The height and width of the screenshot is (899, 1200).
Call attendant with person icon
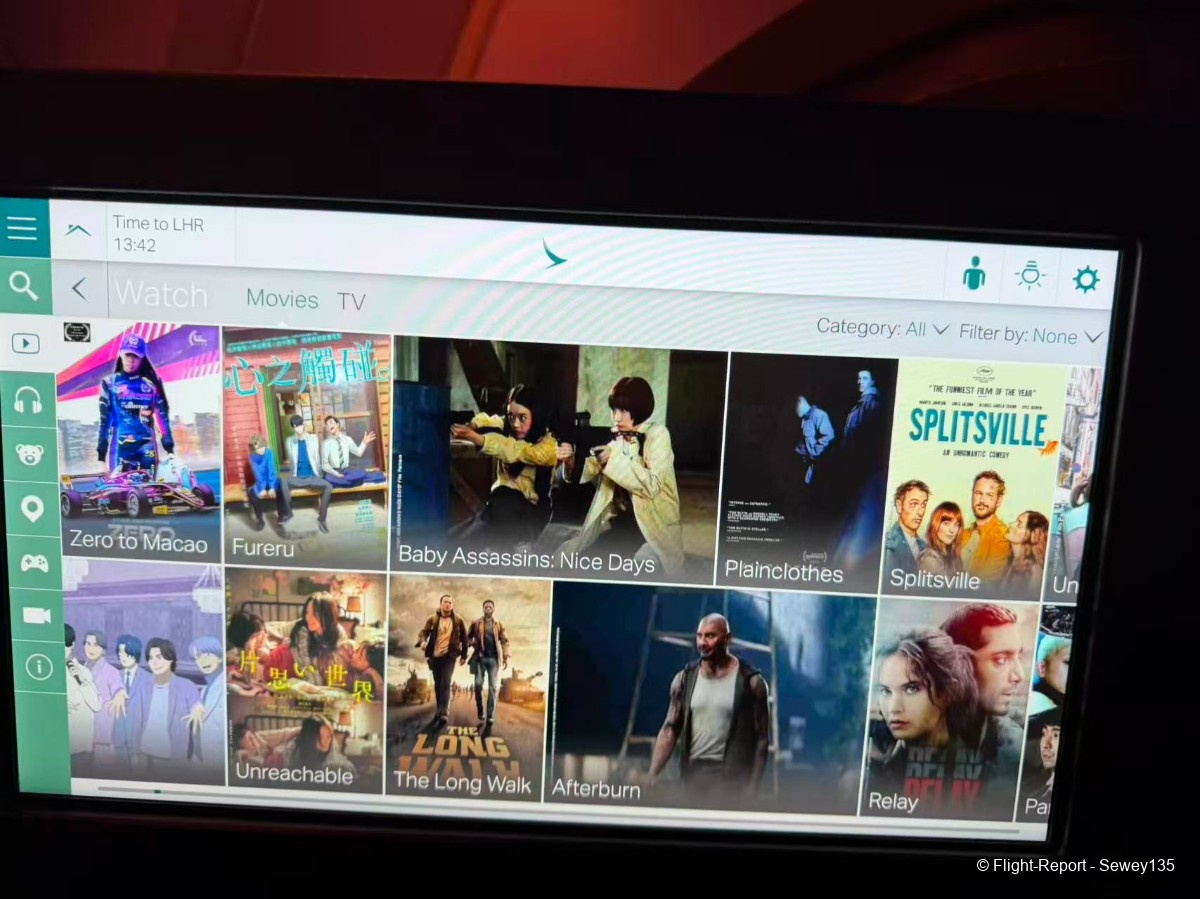pos(973,273)
